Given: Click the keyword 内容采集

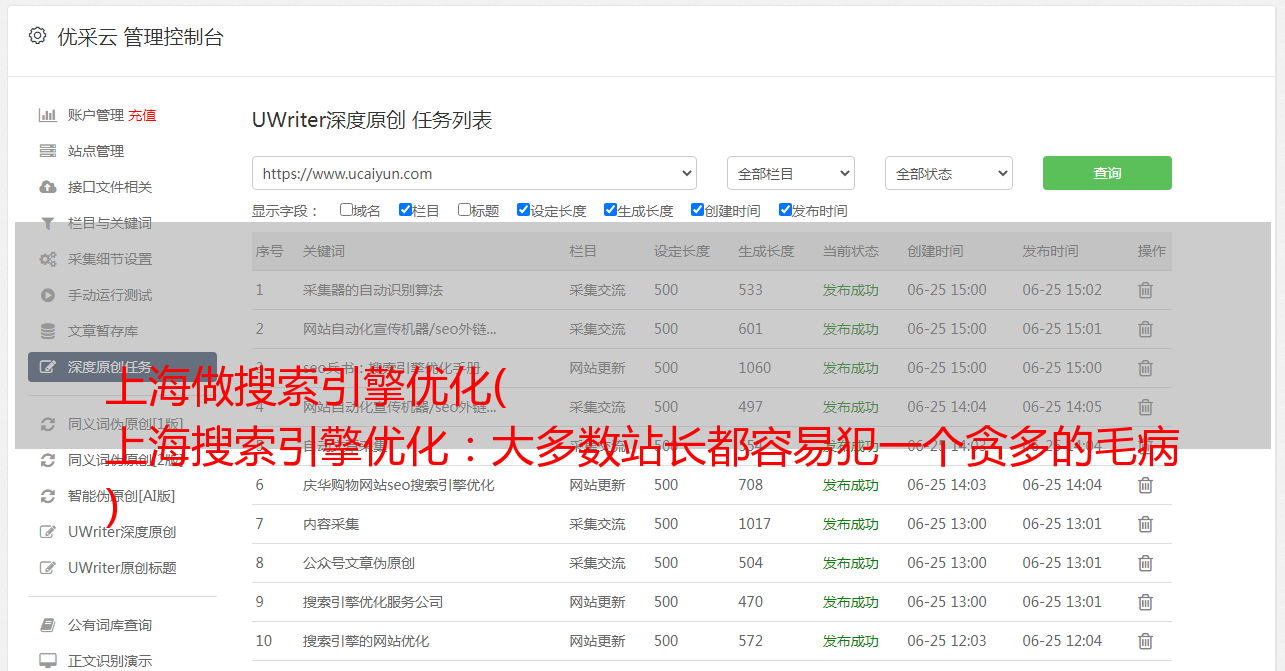Looking at the screenshot, I should tap(331, 524).
